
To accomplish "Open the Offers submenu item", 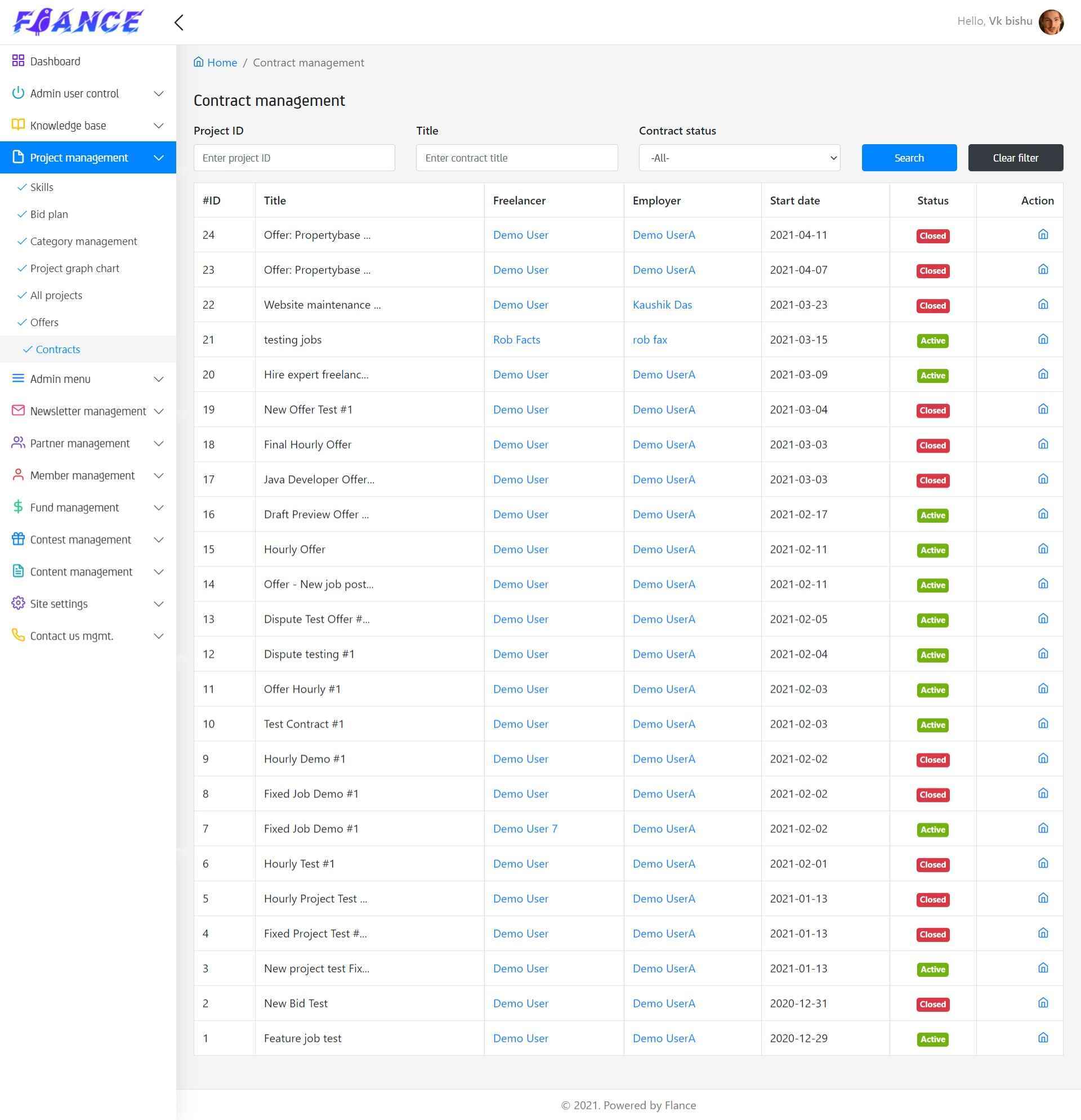I will click(44, 322).
